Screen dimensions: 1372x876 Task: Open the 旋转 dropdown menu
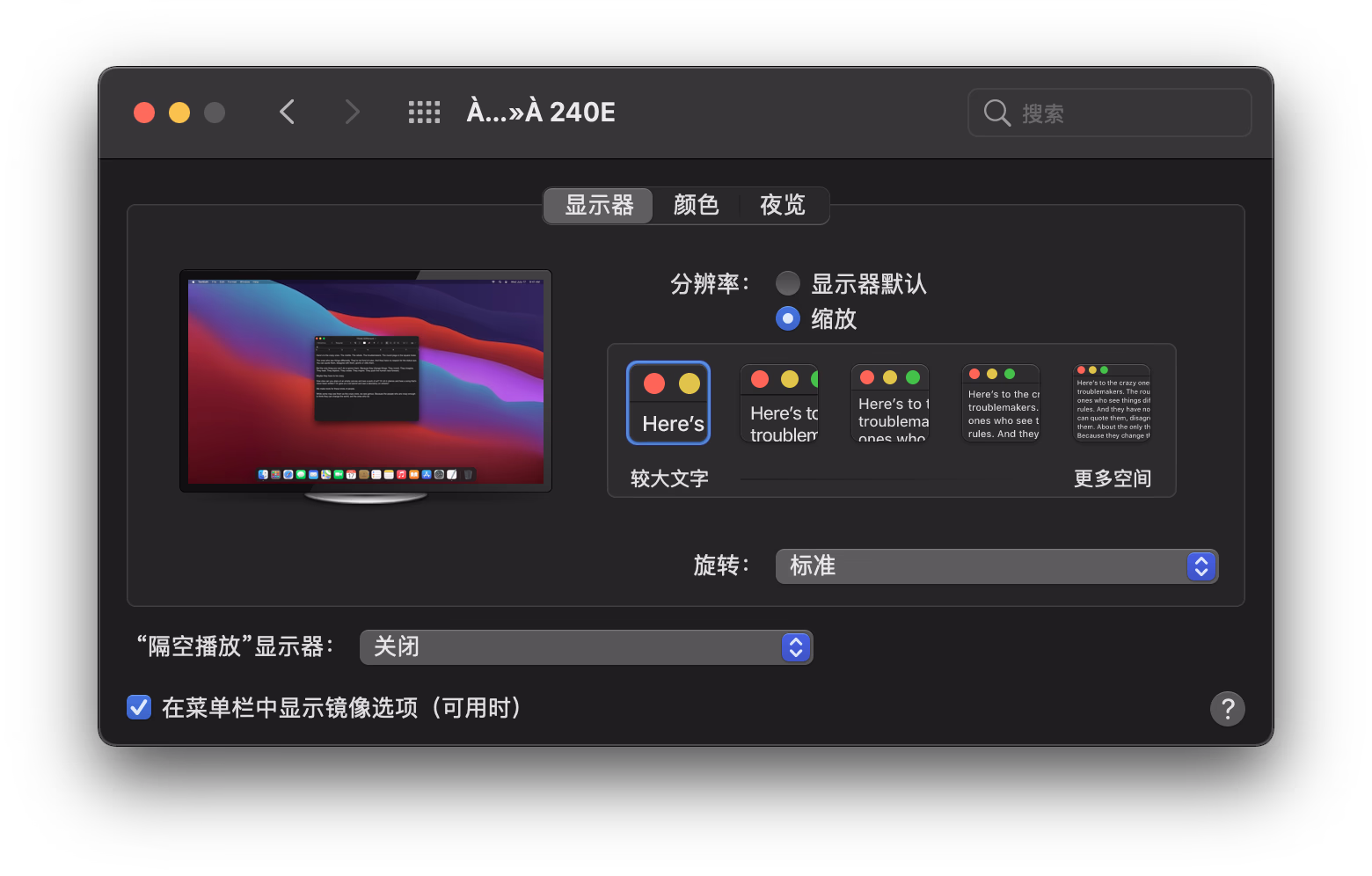pyautogui.click(x=996, y=566)
